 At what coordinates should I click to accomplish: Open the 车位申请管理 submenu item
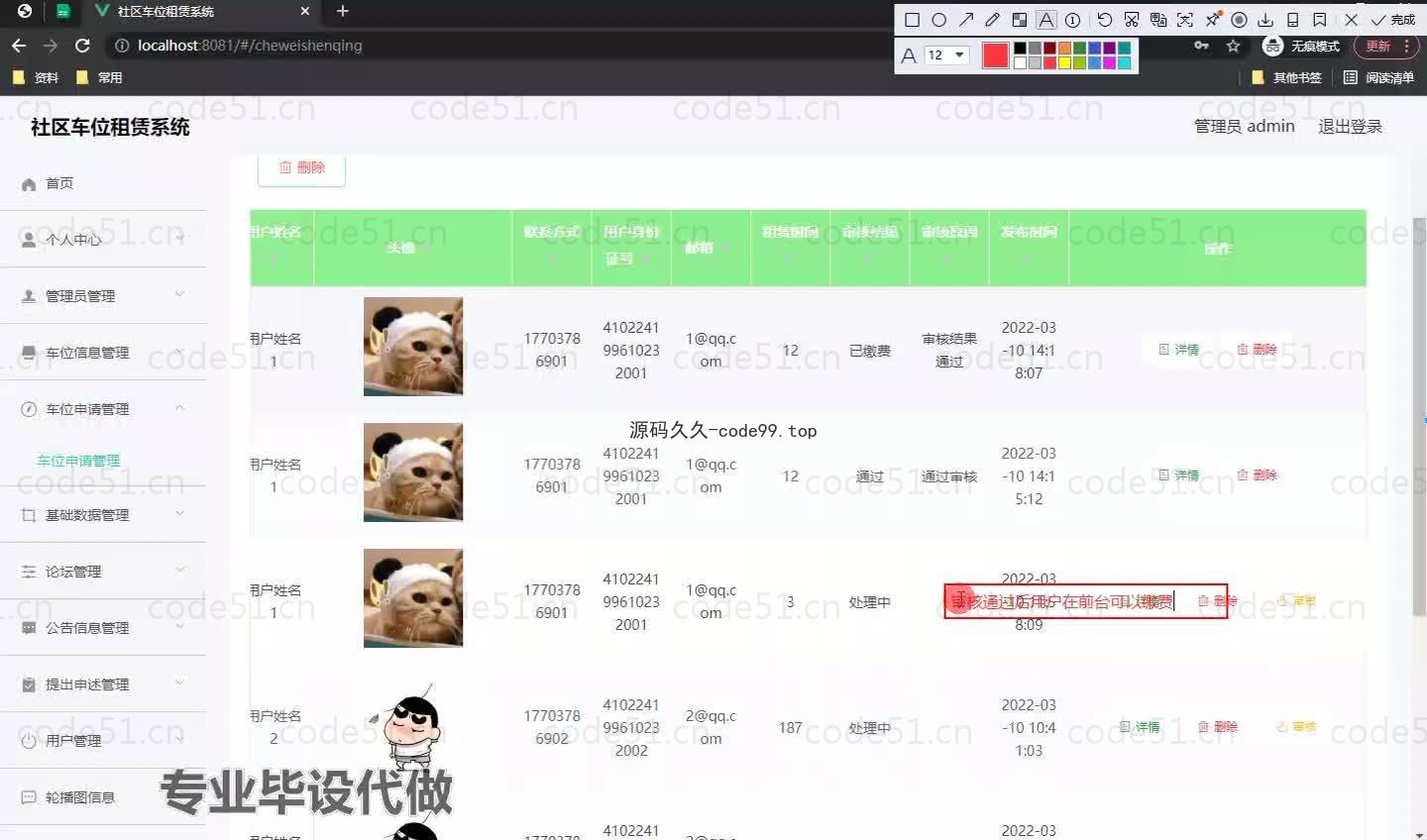pos(78,461)
